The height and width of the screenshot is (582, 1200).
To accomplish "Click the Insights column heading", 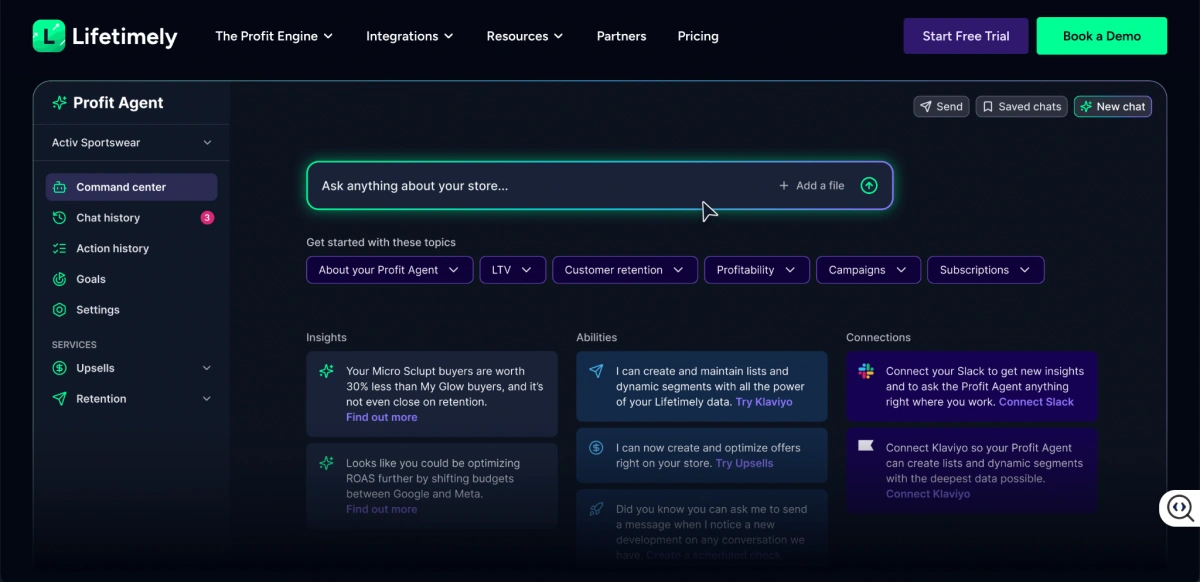I will 326,338.
